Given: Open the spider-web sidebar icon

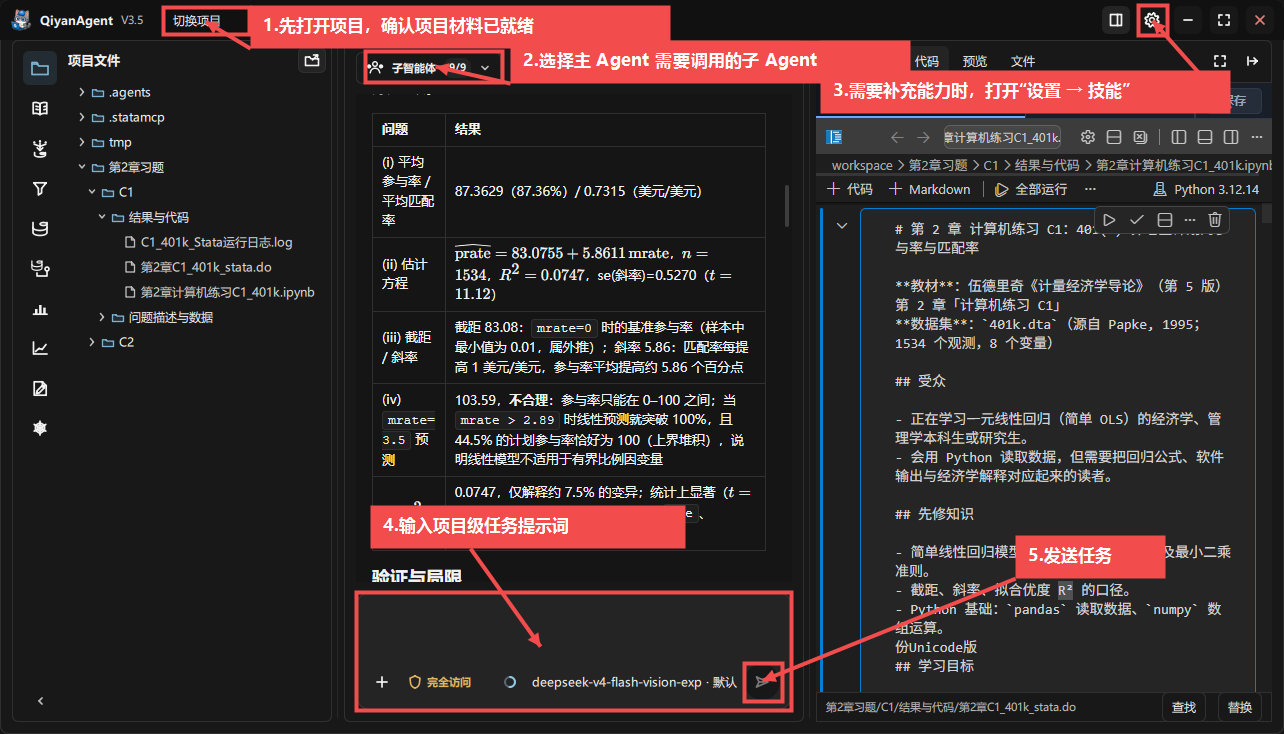Looking at the screenshot, I should click(40, 428).
